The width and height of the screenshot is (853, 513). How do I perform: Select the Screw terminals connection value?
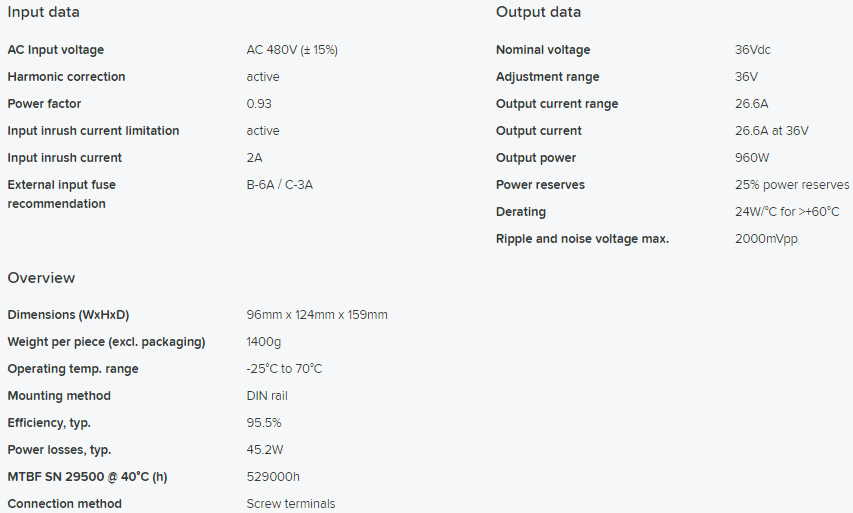[x=291, y=504]
